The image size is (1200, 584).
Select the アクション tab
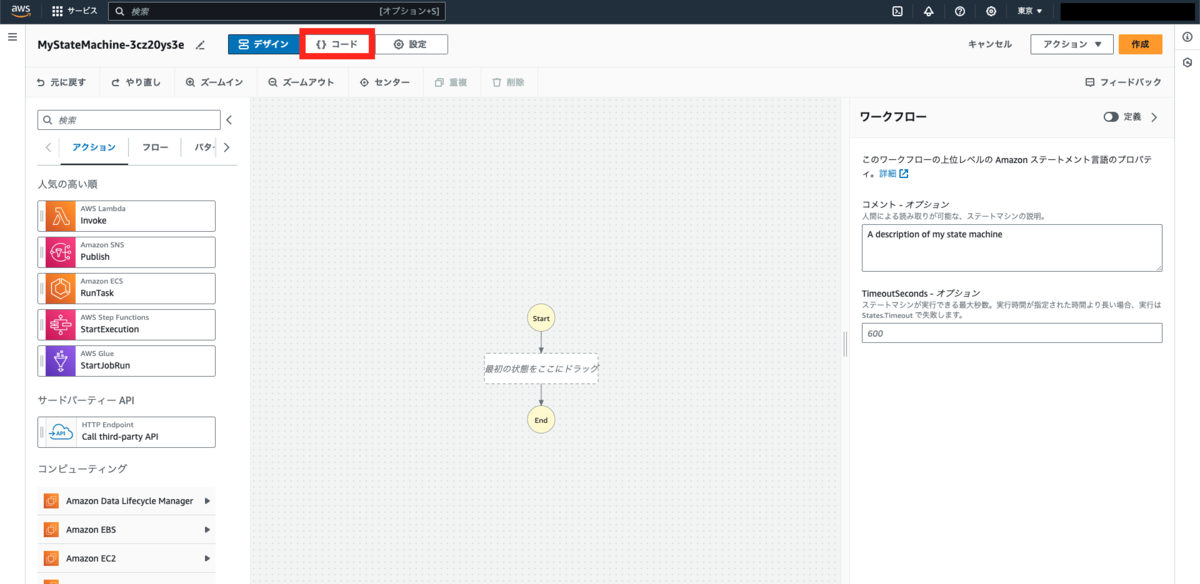click(x=94, y=147)
